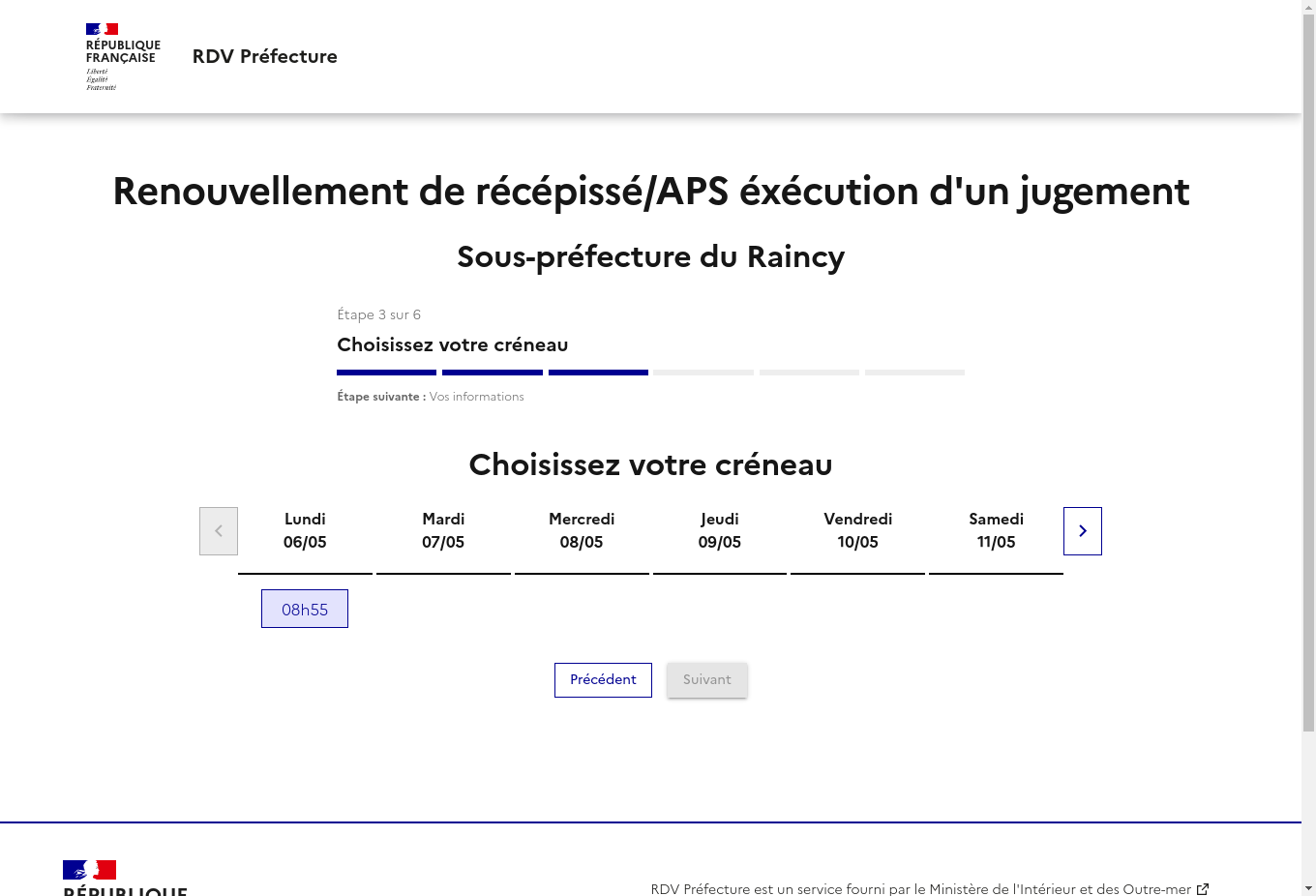The image size is (1316, 896).
Task: Go to previous week with left chevron
Action: [219, 531]
